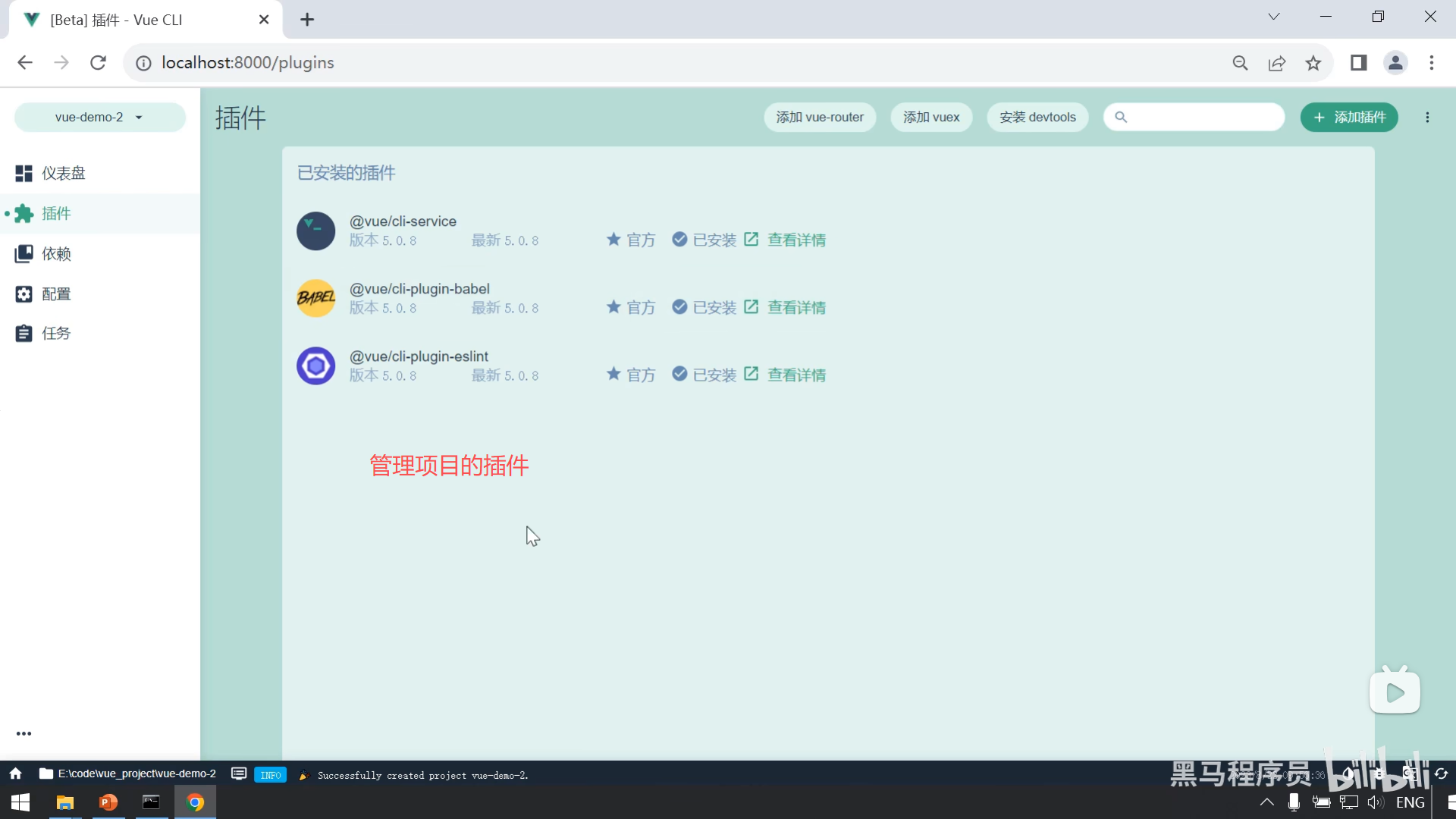This screenshot has height=819, width=1456.
Task: Open 查看详情 link for @vue/cli-plugin-babel
Action: click(x=795, y=308)
